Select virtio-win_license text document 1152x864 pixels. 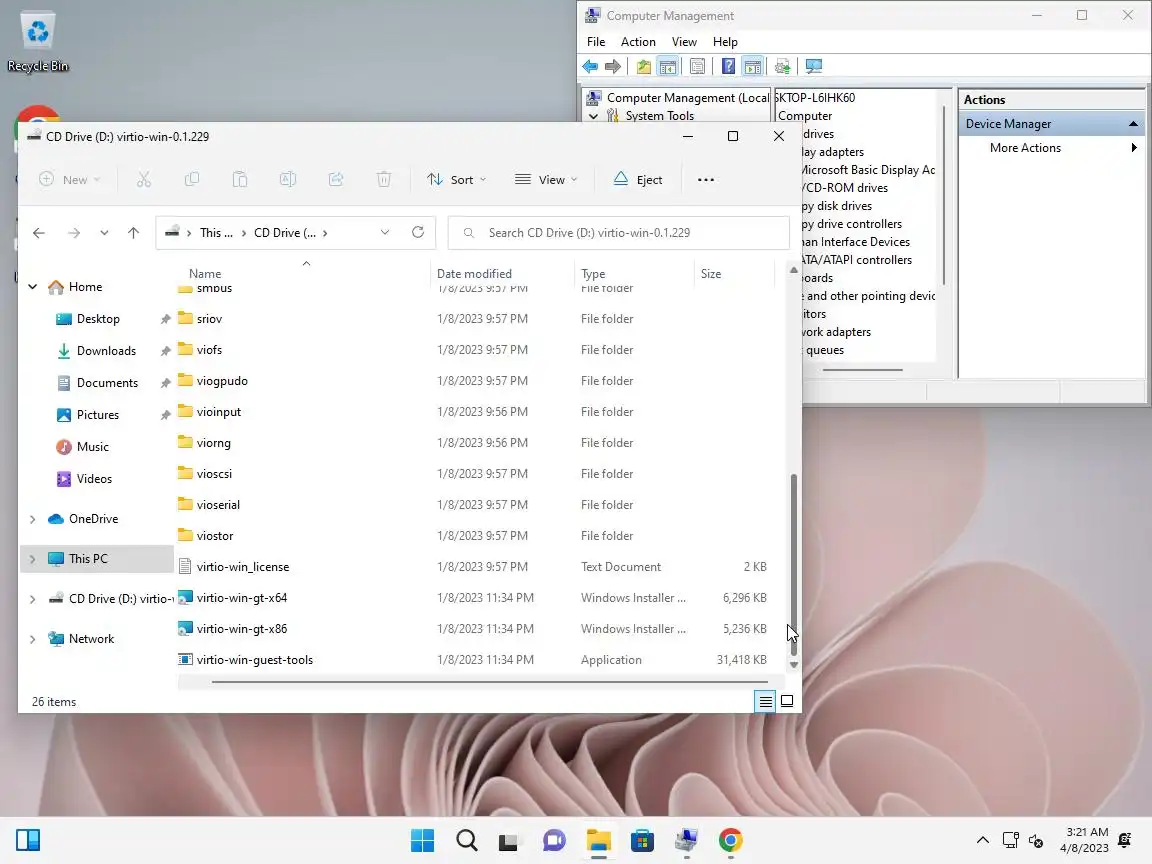(x=242, y=567)
